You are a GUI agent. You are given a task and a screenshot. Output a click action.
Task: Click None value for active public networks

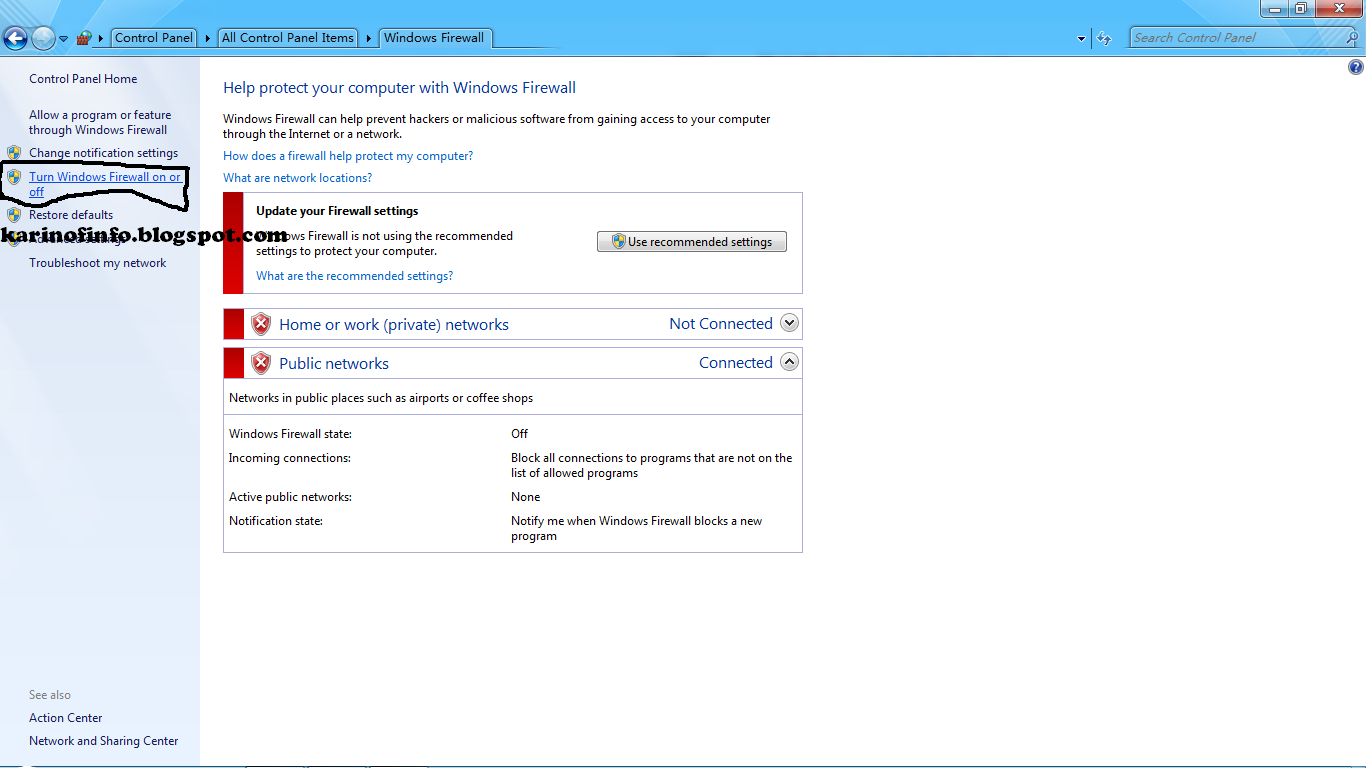(x=525, y=497)
